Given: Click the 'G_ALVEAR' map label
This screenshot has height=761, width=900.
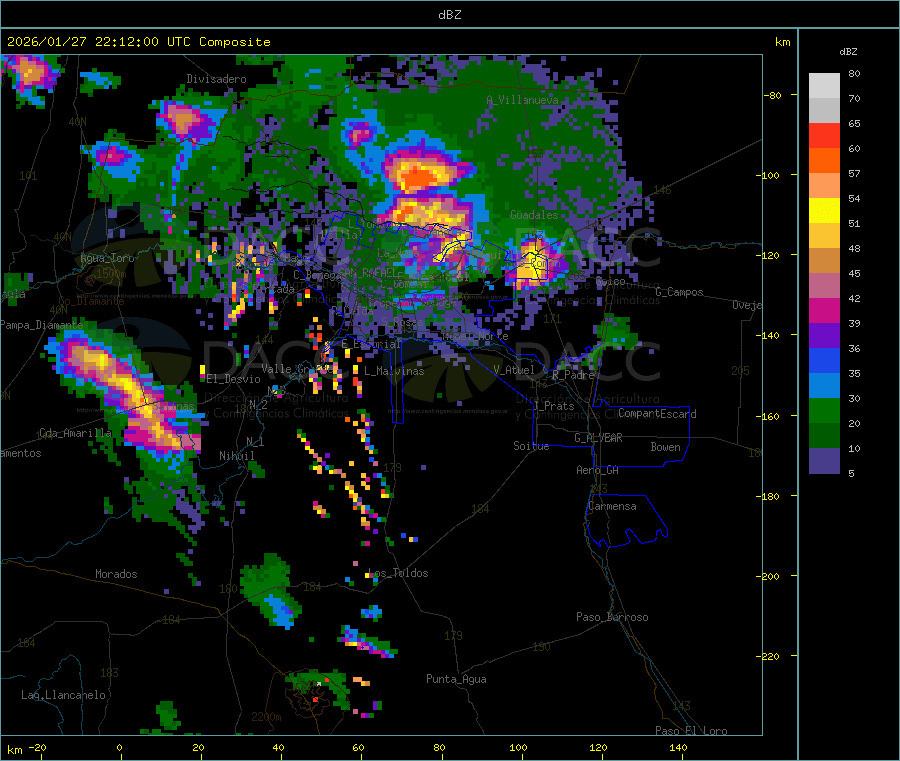Looking at the screenshot, I should pyautogui.click(x=598, y=438).
